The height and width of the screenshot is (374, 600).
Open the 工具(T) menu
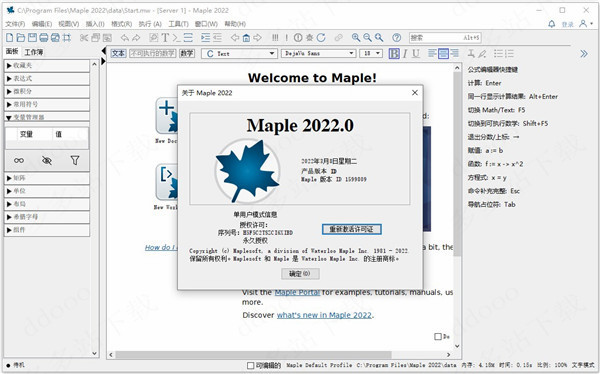point(178,24)
